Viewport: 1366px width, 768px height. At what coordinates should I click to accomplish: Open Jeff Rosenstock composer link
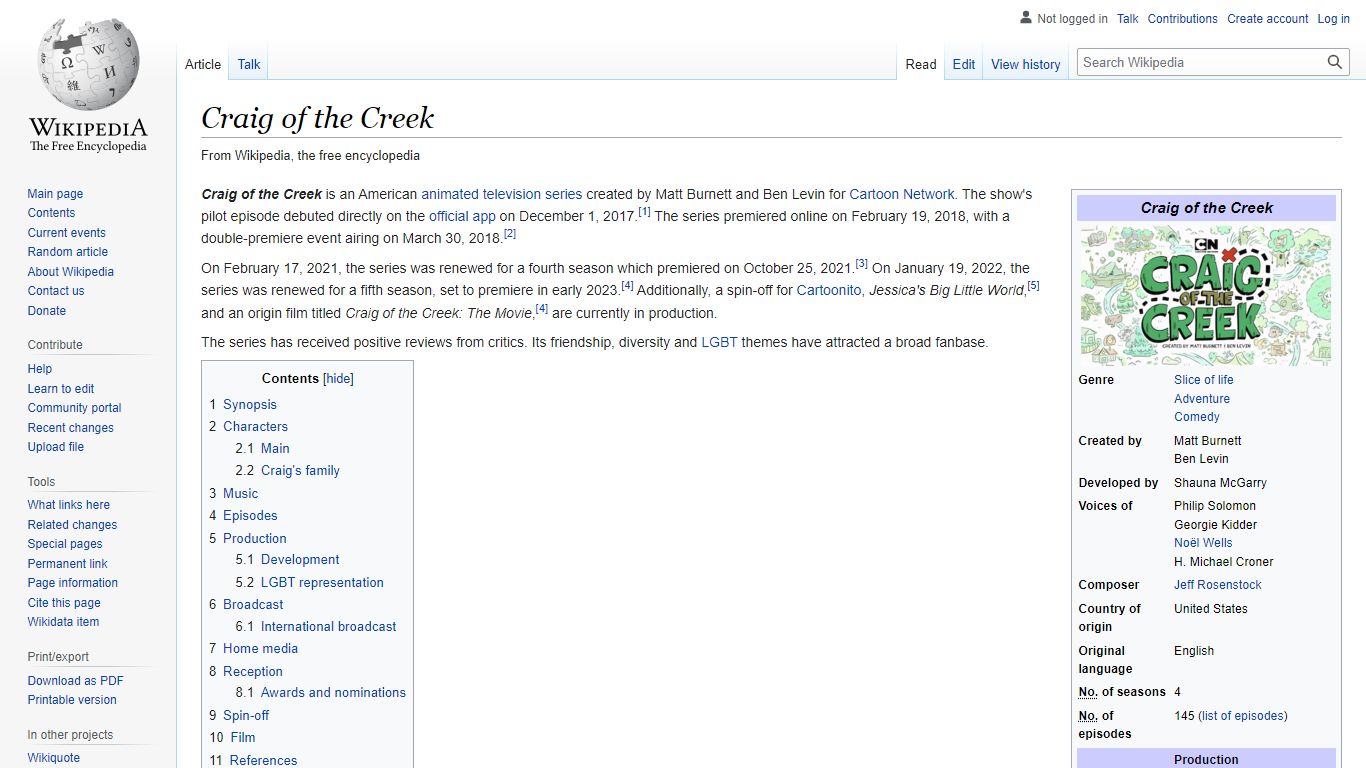(1218, 585)
